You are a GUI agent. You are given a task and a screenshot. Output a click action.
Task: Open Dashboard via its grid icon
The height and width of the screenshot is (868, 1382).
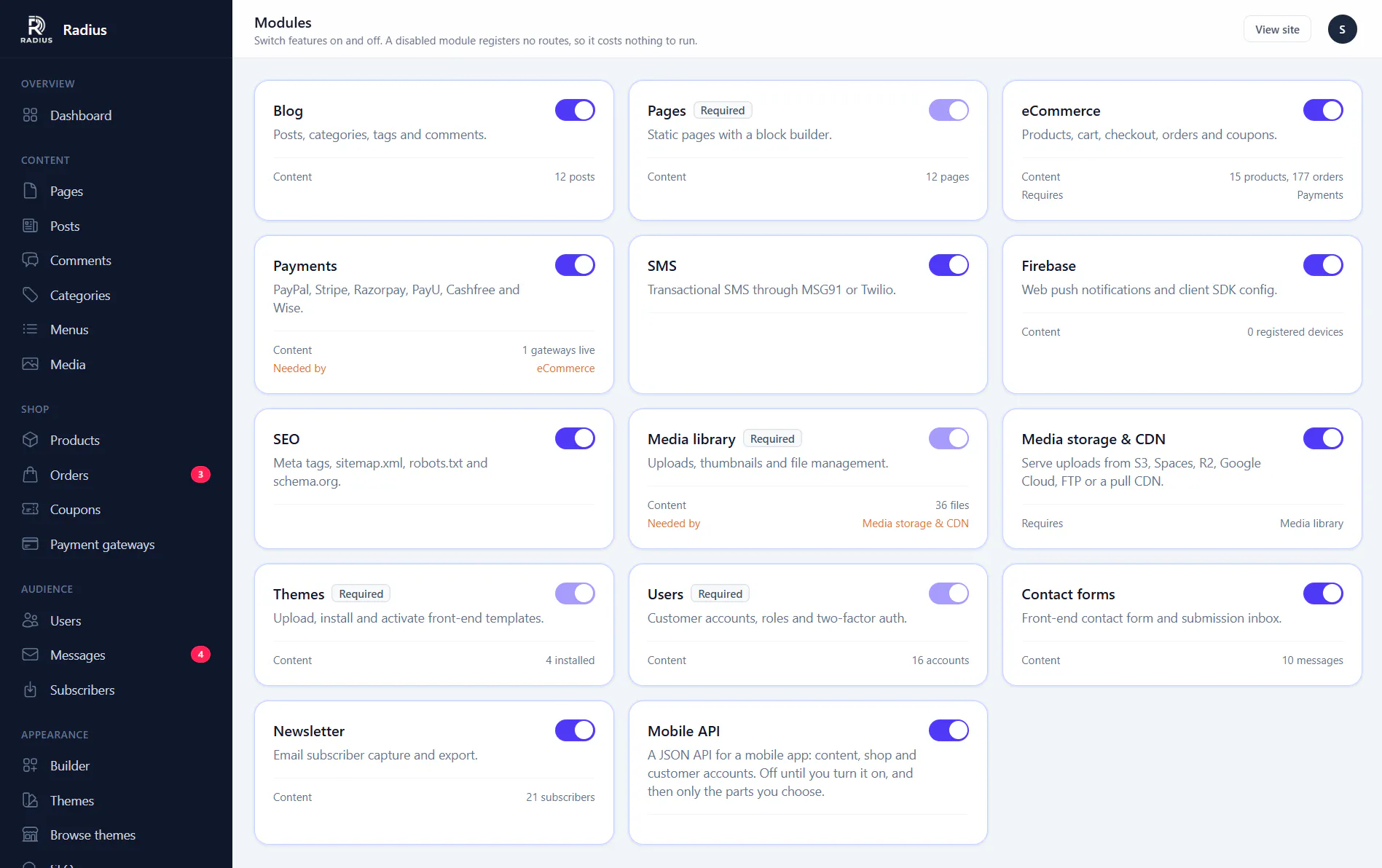pos(30,115)
